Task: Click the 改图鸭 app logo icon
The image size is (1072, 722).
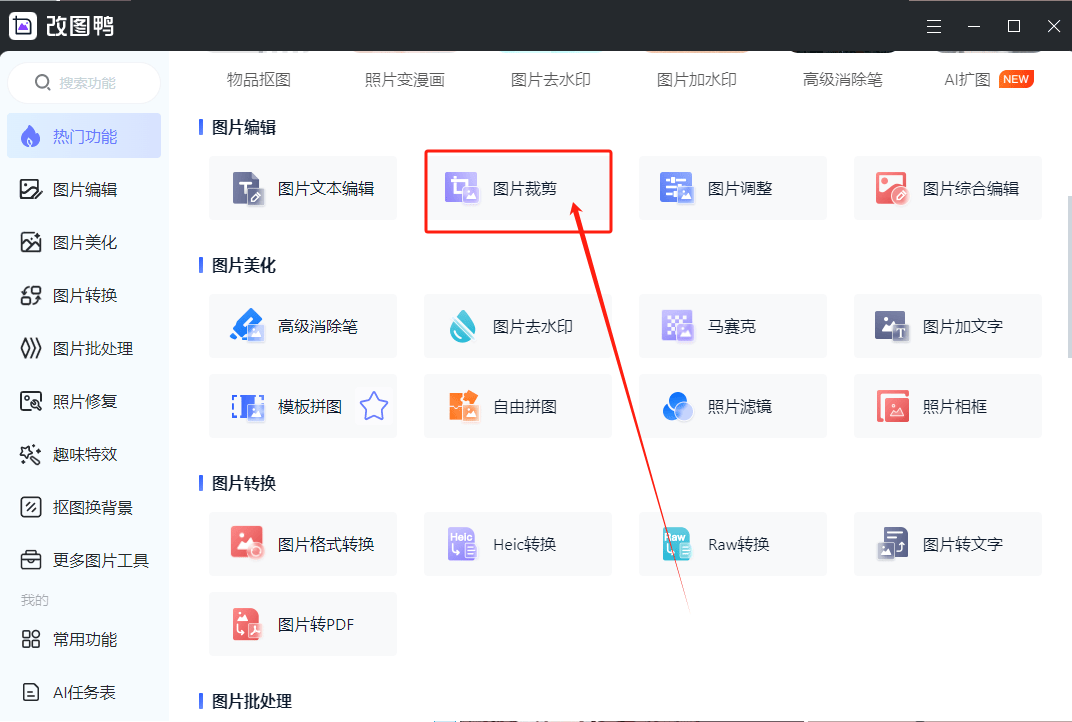Action: 23,26
